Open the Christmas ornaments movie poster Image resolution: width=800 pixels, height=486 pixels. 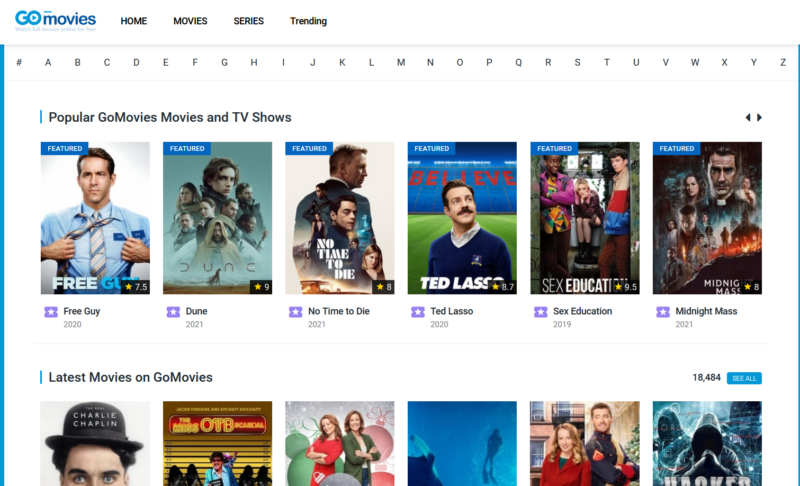pos(340,444)
